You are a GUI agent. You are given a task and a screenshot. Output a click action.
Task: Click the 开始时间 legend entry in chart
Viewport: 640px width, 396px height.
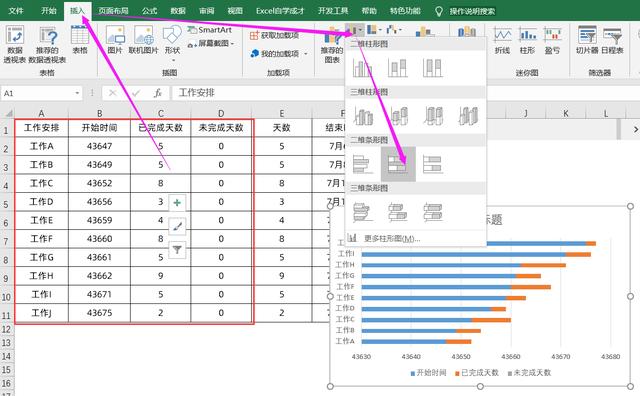[428, 373]
